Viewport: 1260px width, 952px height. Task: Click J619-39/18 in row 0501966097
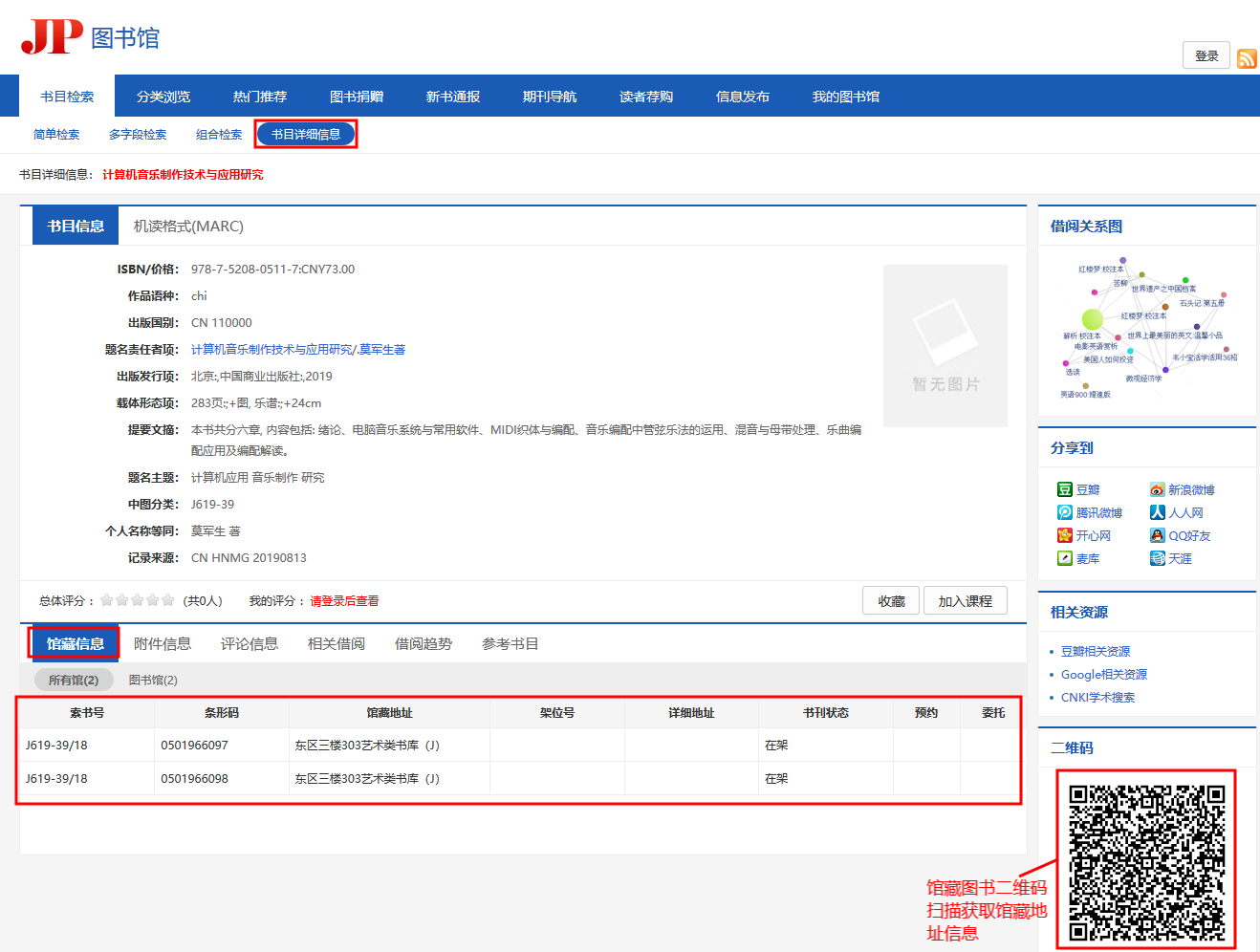click(x=56, y=746)
